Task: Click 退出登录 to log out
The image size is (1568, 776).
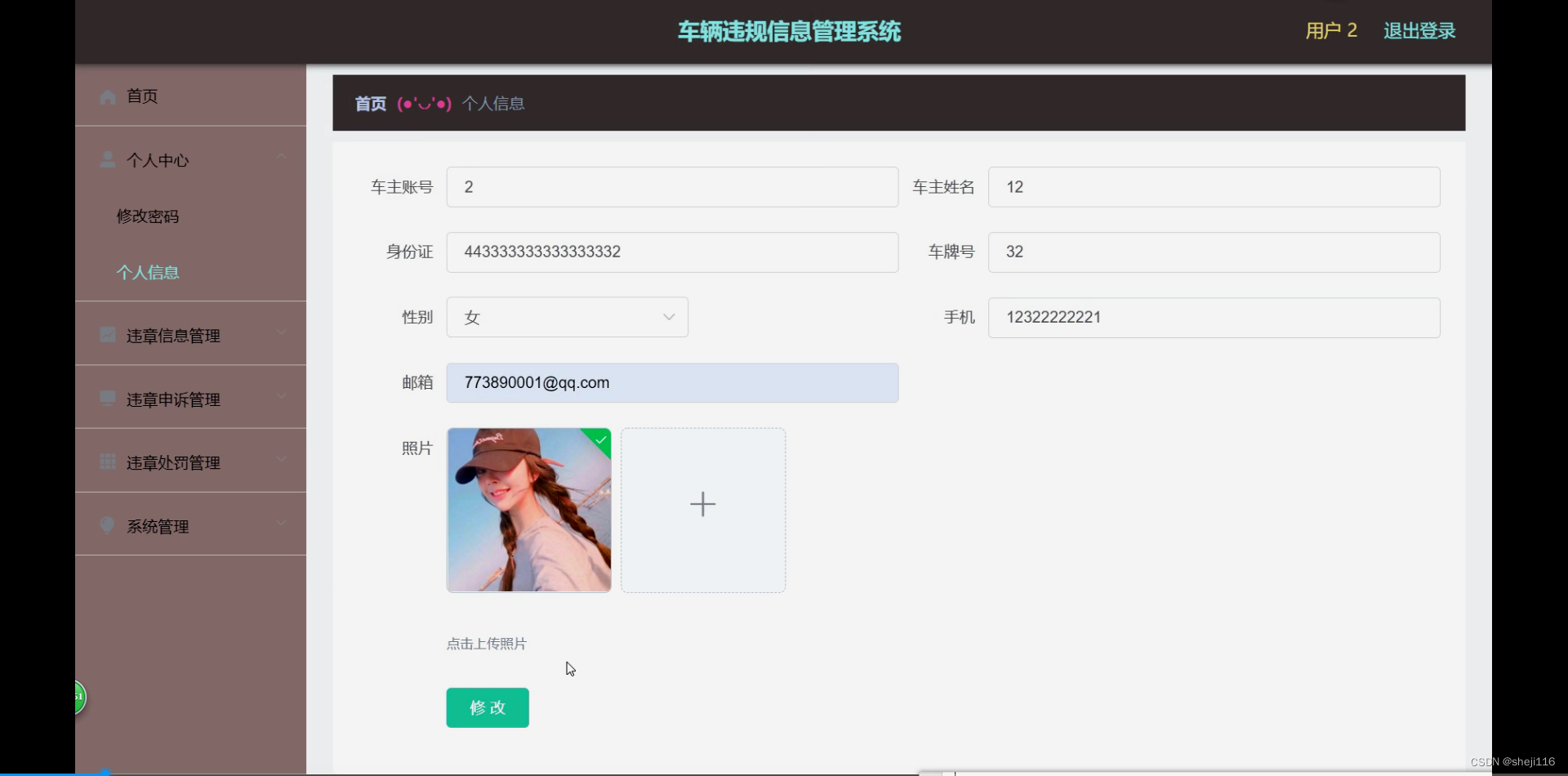Action: [1419, 31]
